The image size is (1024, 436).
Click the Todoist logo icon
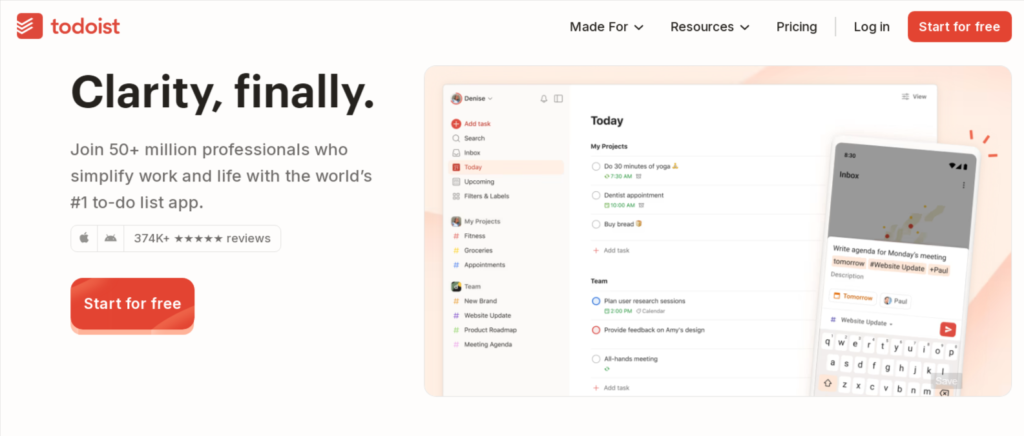[x=29, y=26]
